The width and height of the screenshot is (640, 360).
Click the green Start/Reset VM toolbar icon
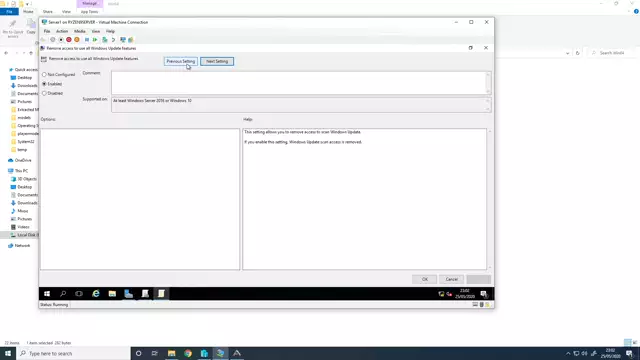pos(95,40)
